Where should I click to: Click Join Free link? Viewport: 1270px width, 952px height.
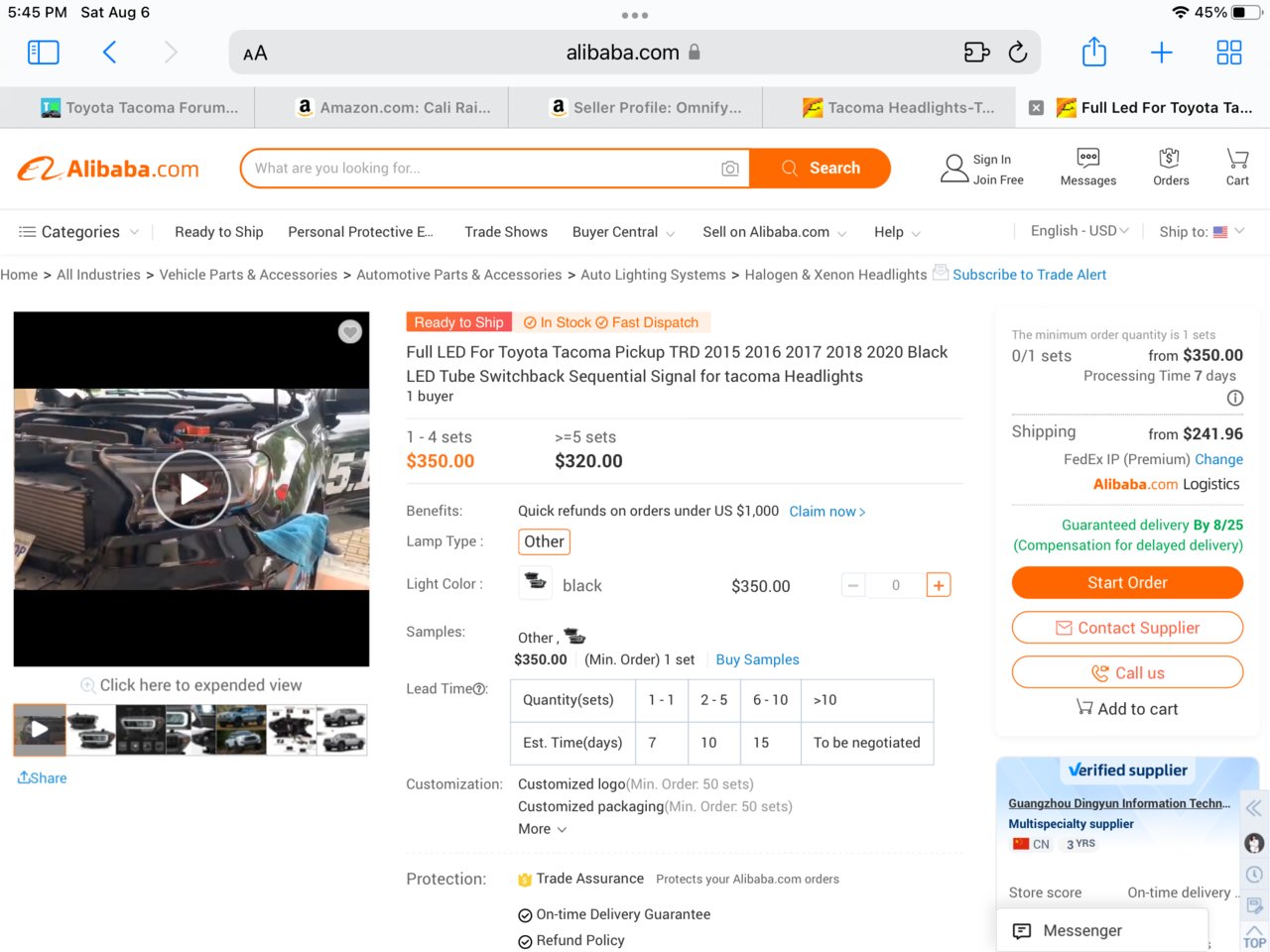coord(998,180)
